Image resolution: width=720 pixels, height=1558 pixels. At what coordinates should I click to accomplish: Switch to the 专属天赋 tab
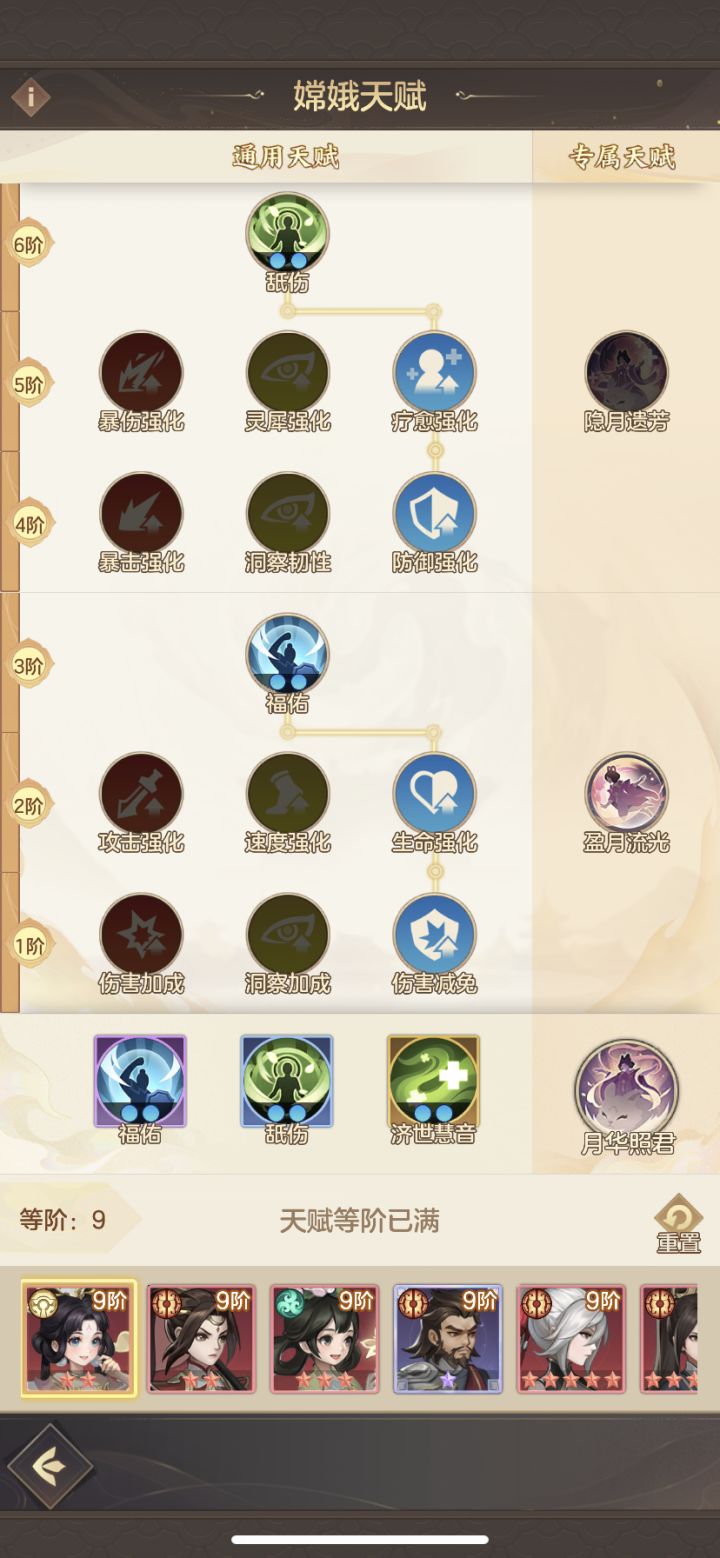(623, 157)
